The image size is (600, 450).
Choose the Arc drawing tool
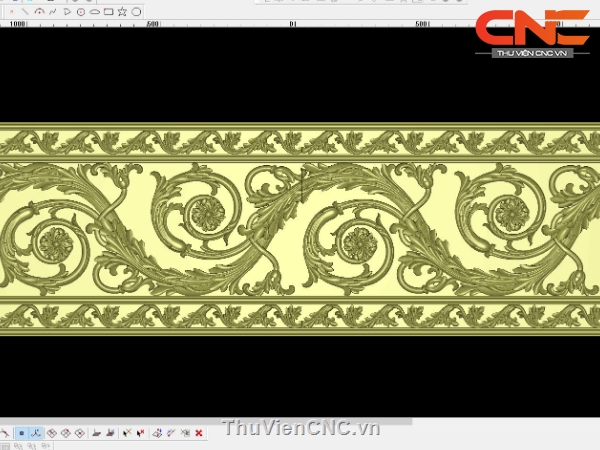(39, 12)
